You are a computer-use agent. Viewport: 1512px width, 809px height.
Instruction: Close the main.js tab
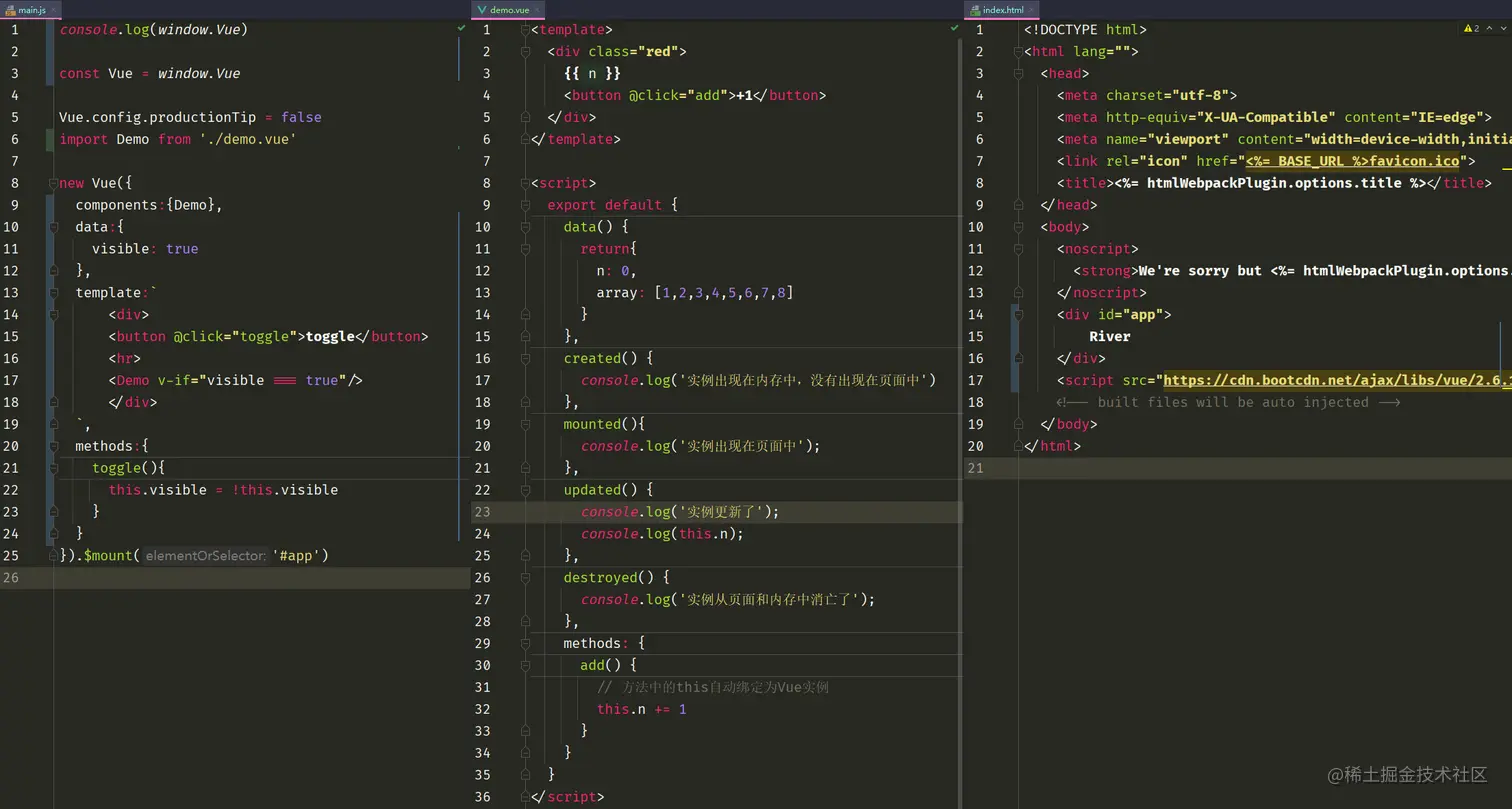(x=56, y=10)
